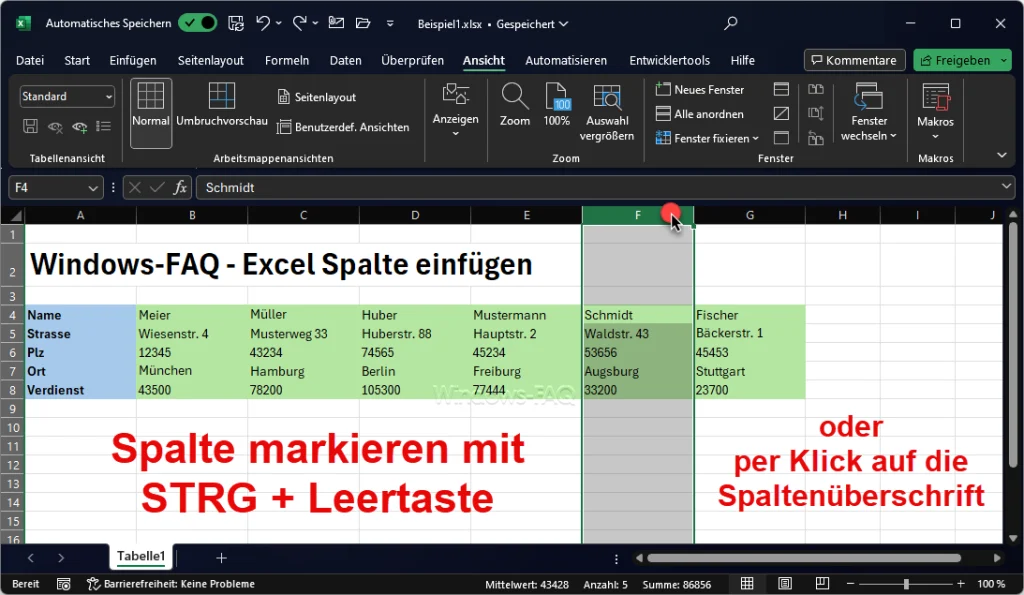Open the Makros dropdown
Screen dimensions: 1024x595
(x=935, y=111)
